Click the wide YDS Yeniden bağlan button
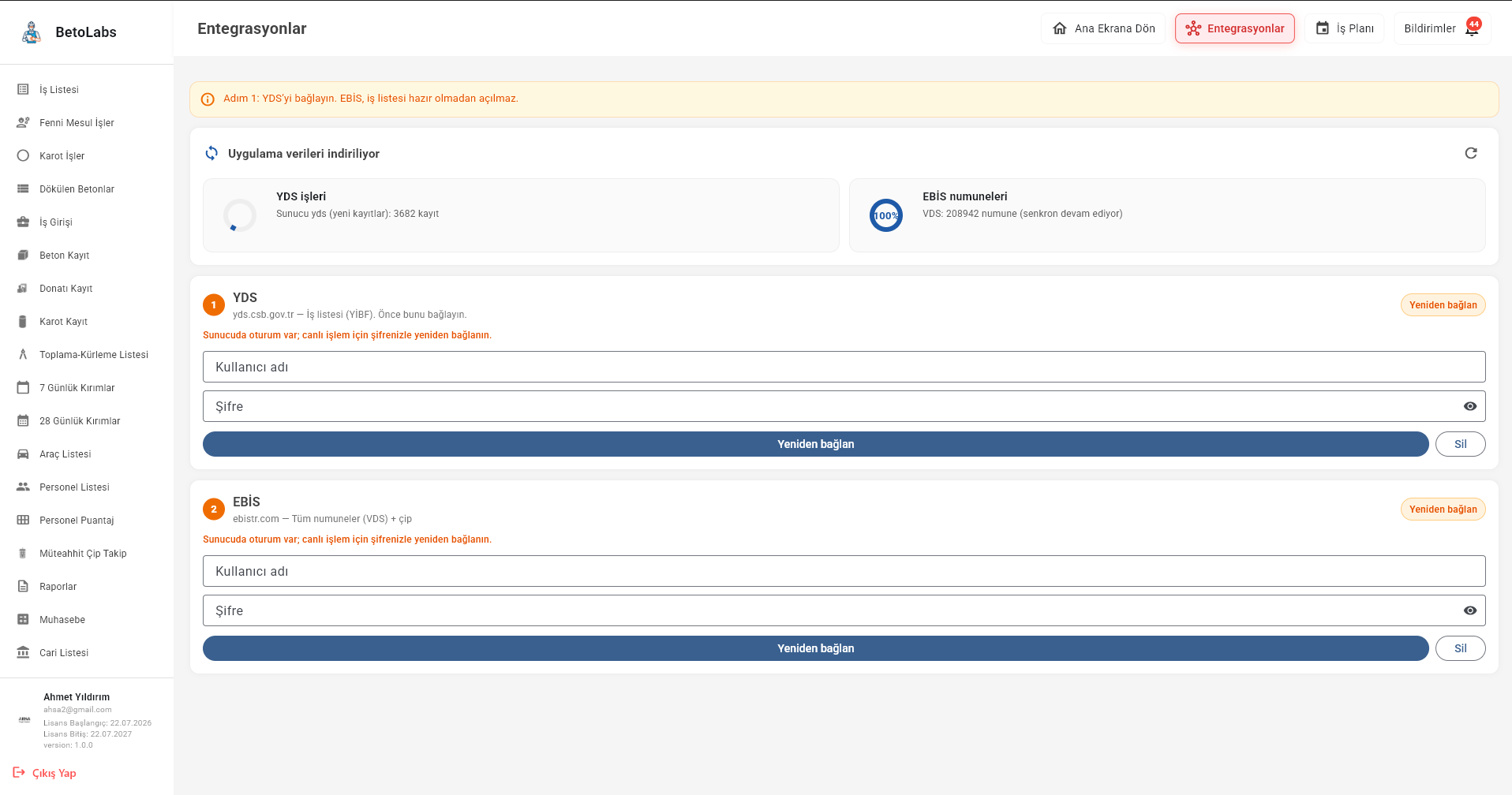 tap(816, 444)
